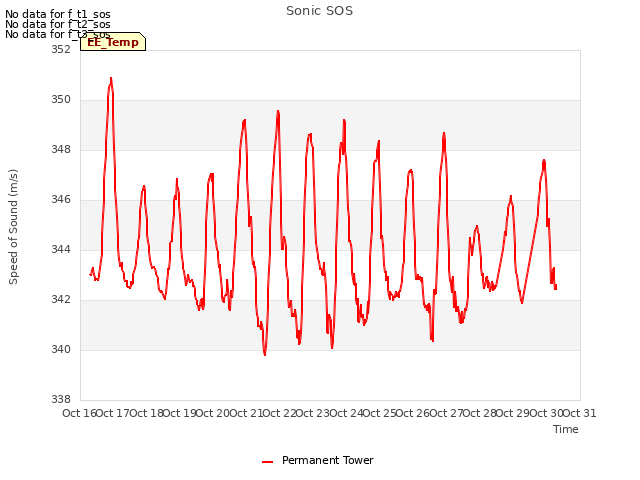Click the EE_Temp annotation label
Viewport: 640px width, 480px height.
[x=113, y=42]
